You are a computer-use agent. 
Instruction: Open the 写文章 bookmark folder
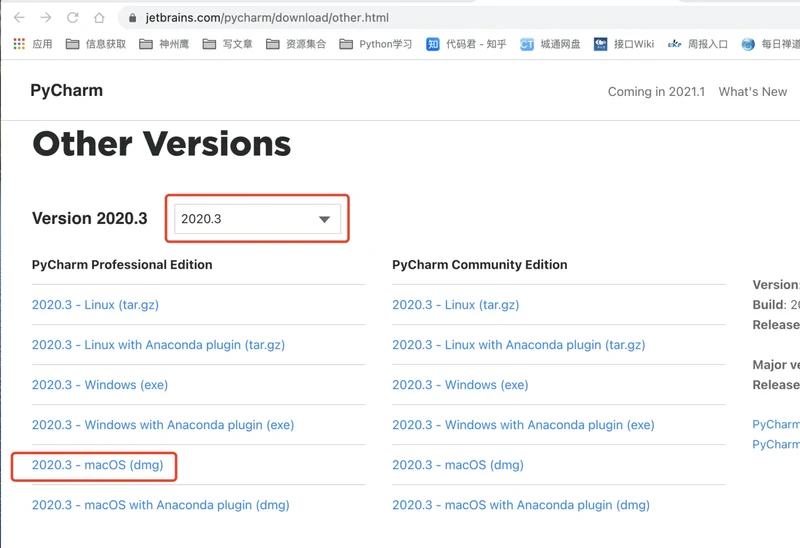tap(228, 44)
